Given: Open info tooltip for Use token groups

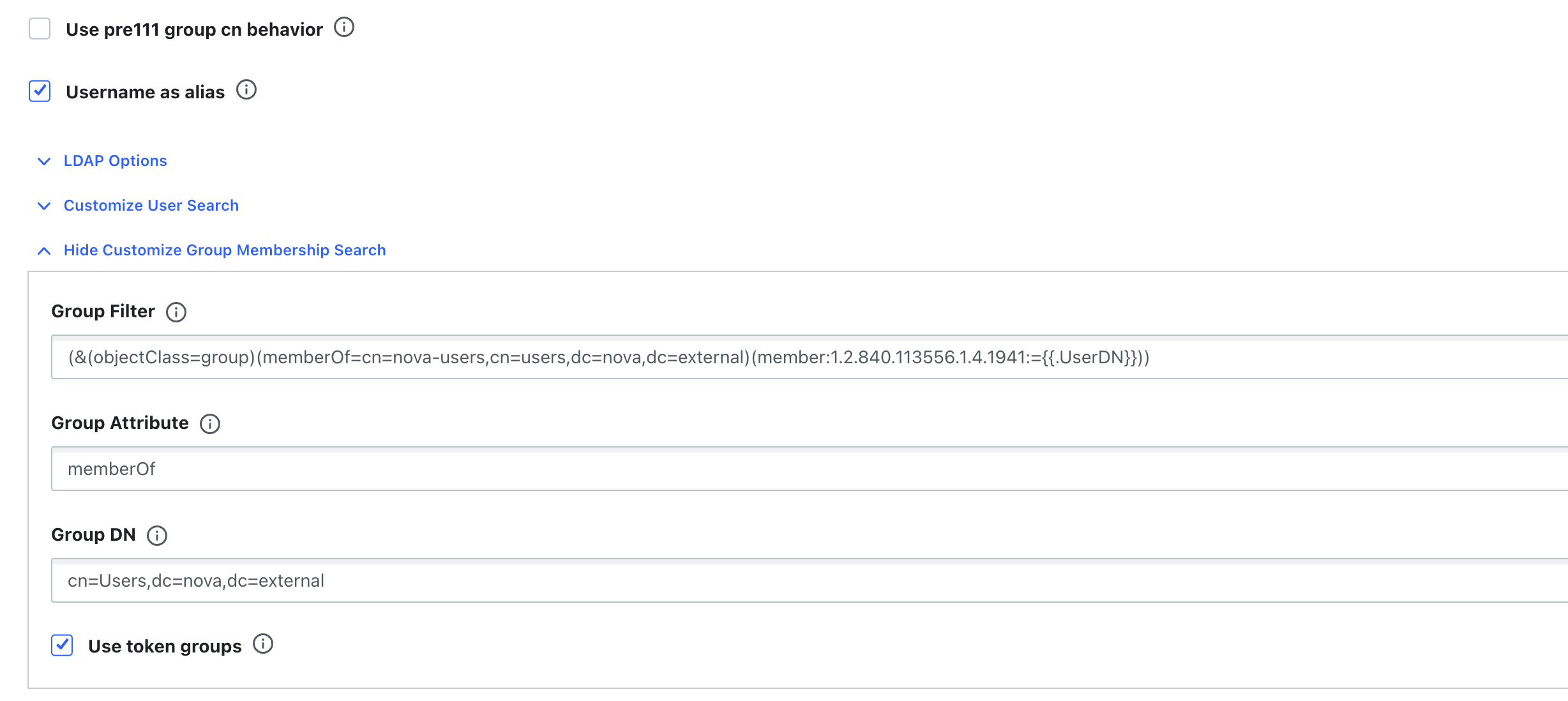Looking at the screenshot, I should coord(263,644).
